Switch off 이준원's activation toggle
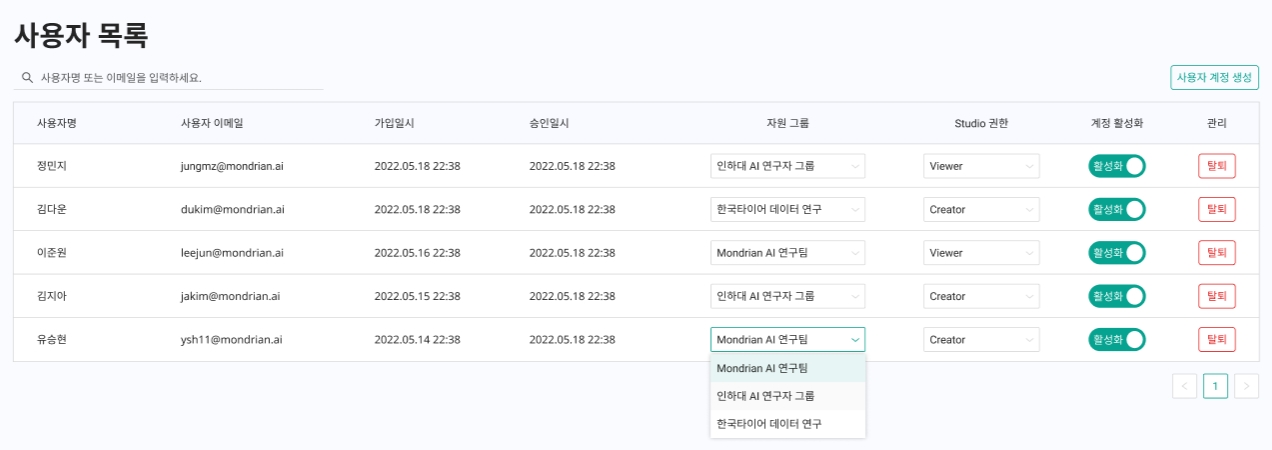Viewport: 1272px width, 450px height. coord(1116,253)
